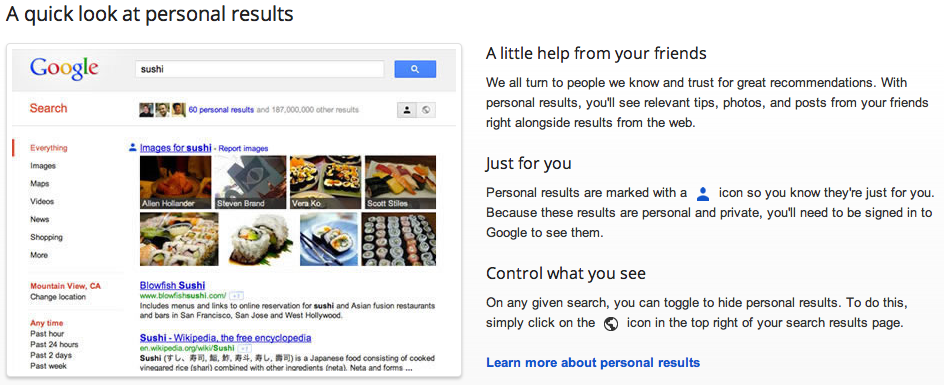Click Learn more about personal results
The image size is (944, 385).
click(x=593, y=363)
